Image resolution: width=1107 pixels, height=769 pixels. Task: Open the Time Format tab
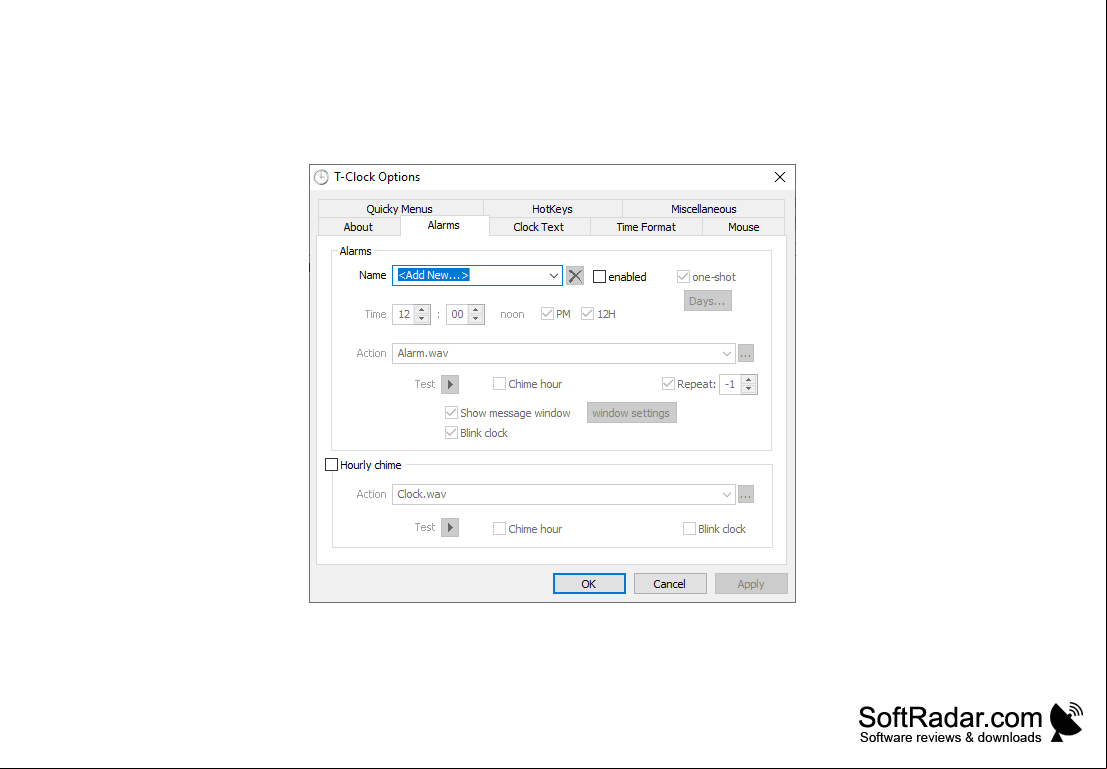[x=645, y=227]
